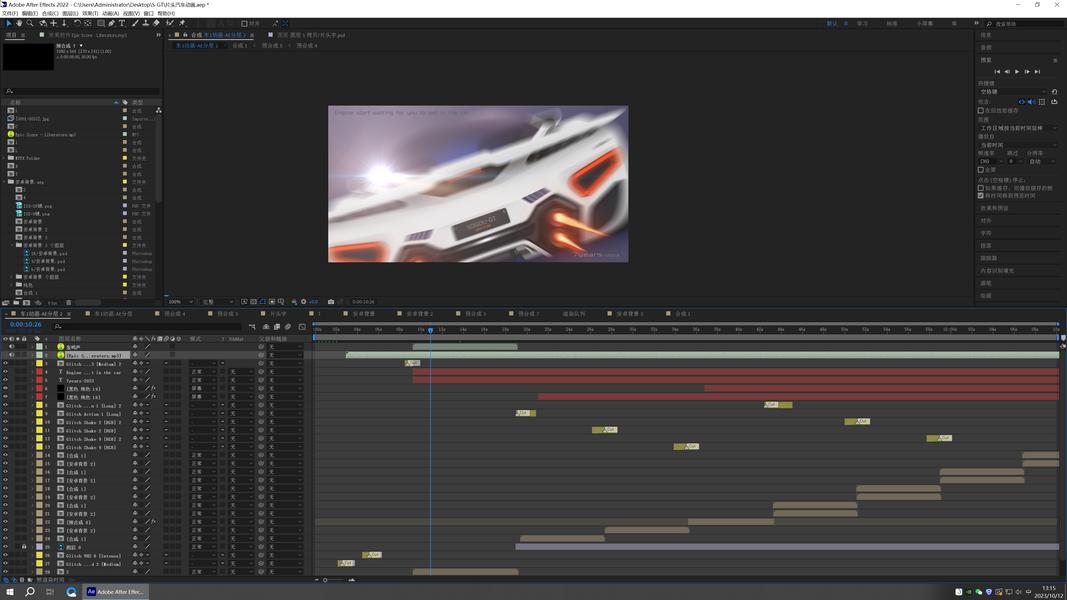Jump to last frame in Preview panel

1038,71
